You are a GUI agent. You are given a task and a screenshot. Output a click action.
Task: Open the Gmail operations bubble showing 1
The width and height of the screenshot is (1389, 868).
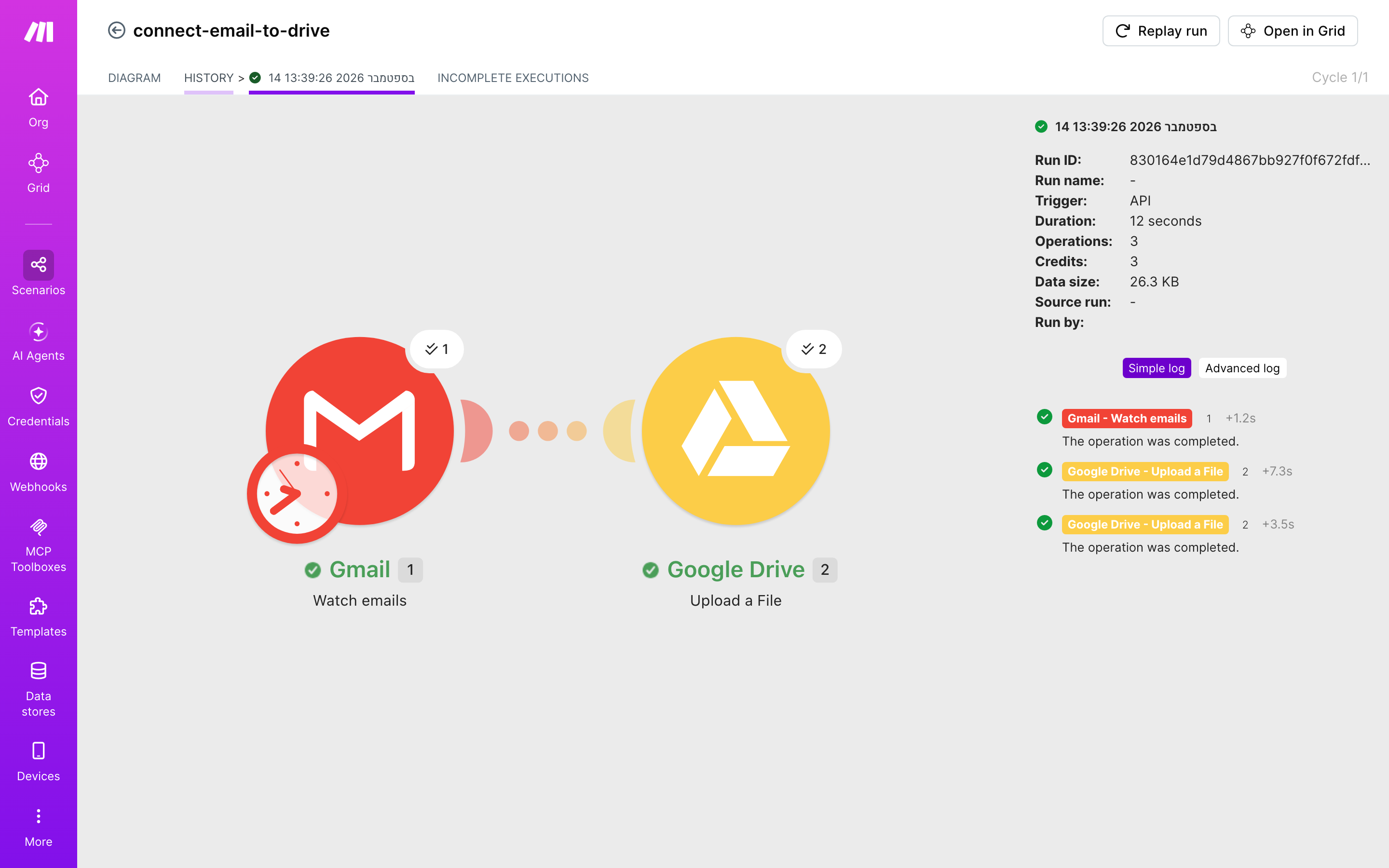[437, 349]
